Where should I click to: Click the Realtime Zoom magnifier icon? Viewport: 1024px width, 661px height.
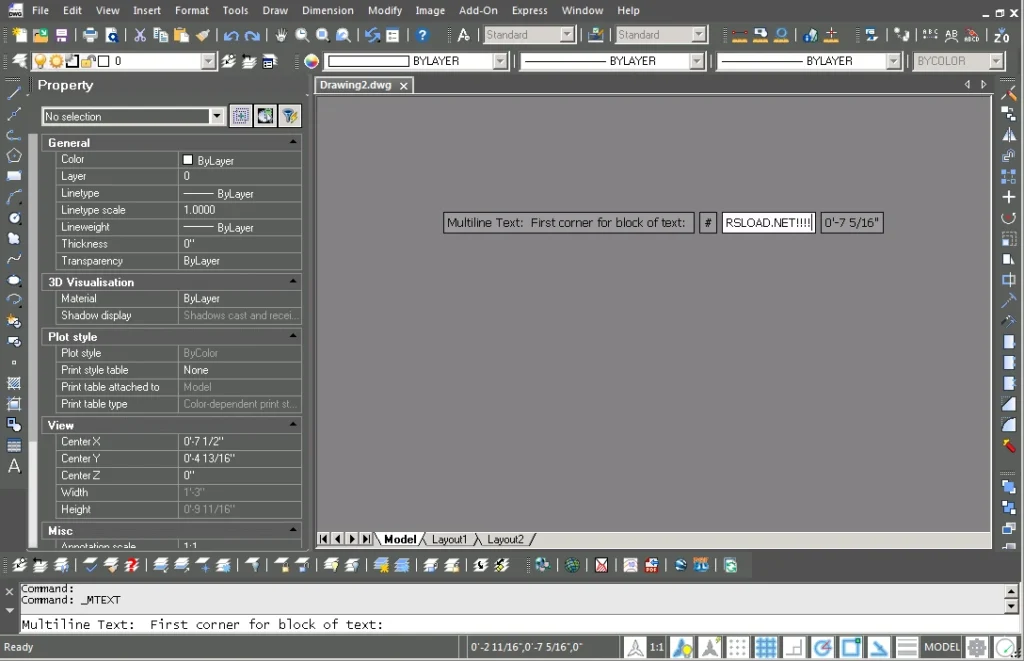click(302, 35)
